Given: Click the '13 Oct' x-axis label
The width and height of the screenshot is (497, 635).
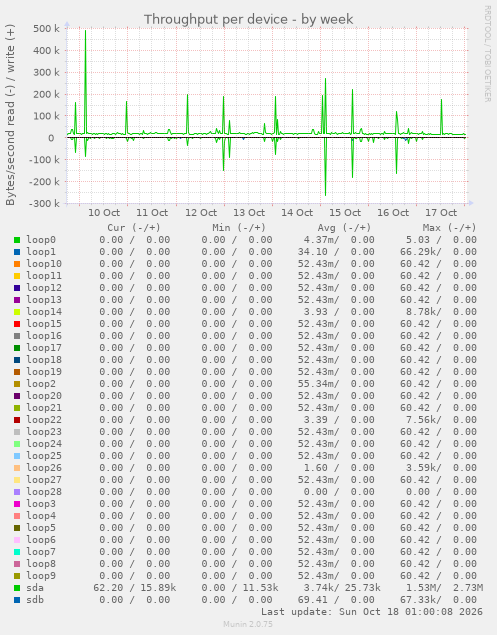Looking at the screenshot, I should [x=249, y=213].
